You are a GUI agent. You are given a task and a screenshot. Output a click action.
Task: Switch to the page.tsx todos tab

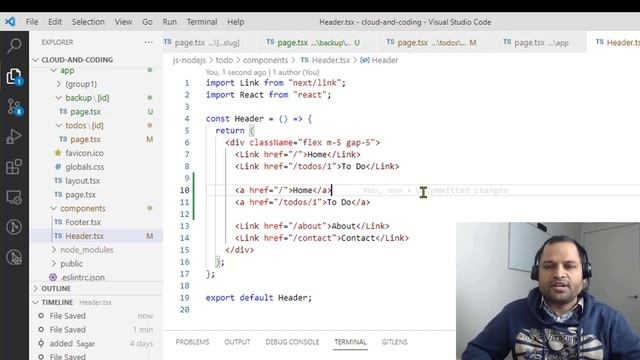pyautogui.click(x=433, y=42)
